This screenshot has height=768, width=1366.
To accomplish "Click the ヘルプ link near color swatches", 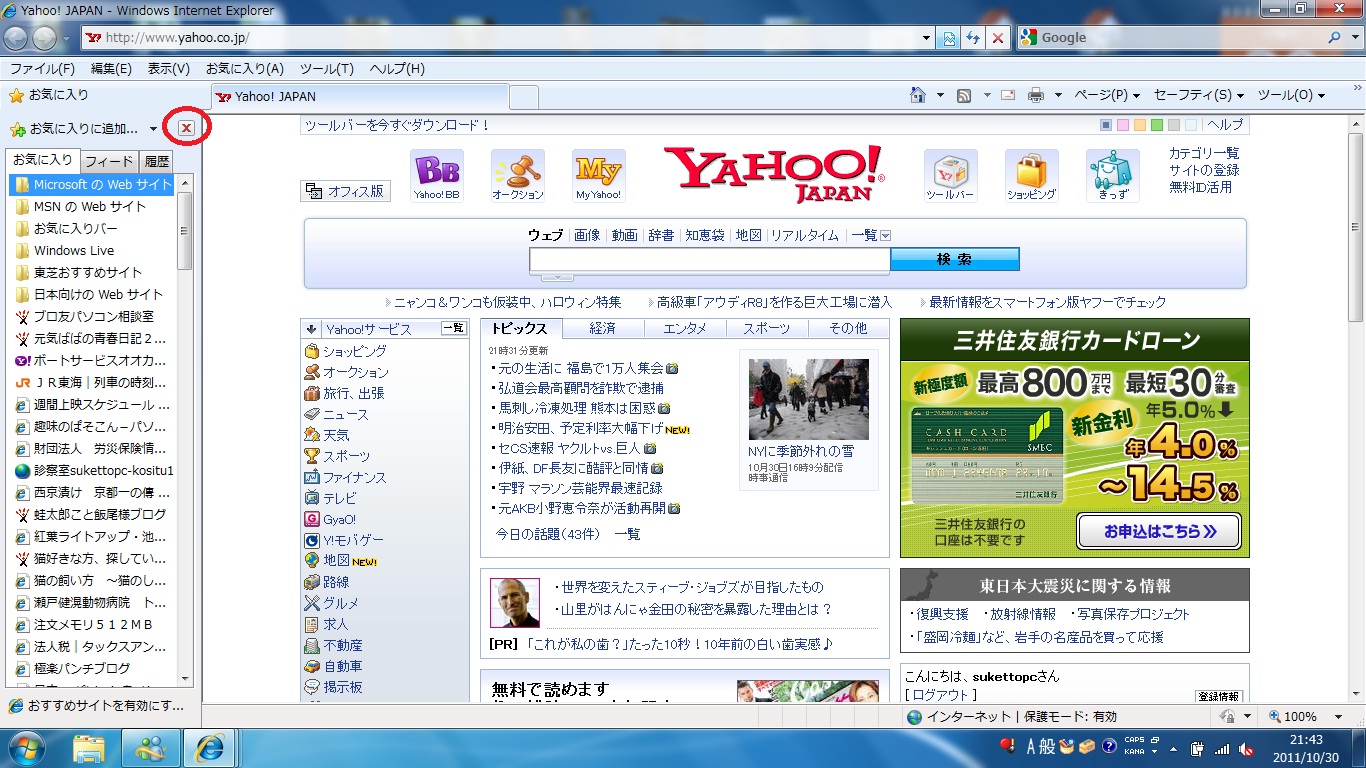I will coord(1225,125).
